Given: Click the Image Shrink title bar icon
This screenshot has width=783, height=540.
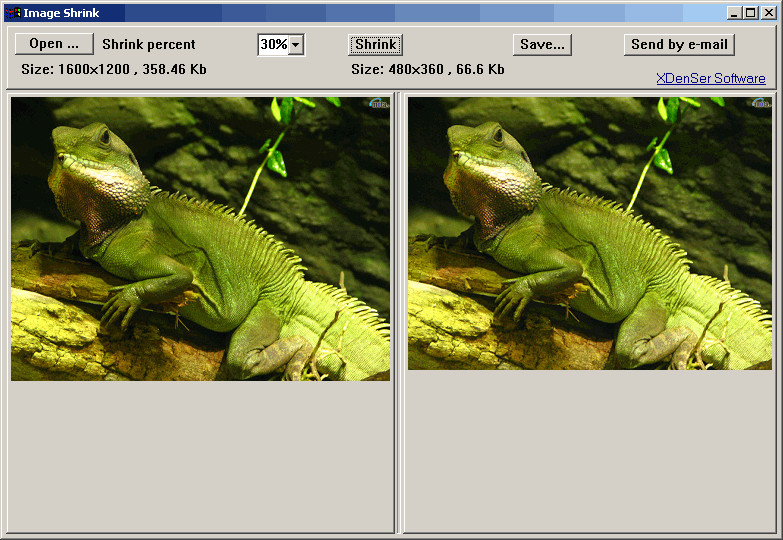Looking at the screenshot, I should pos(13,13).
